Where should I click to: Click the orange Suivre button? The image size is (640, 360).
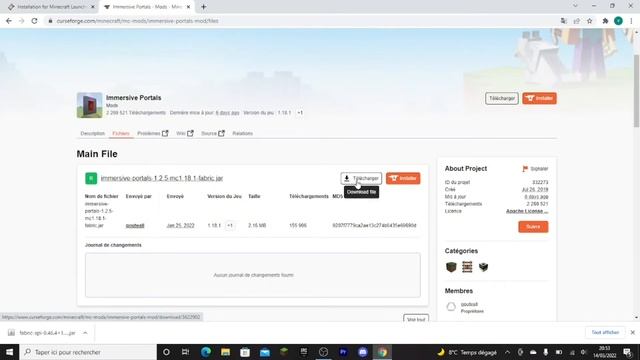click(533, 227)
